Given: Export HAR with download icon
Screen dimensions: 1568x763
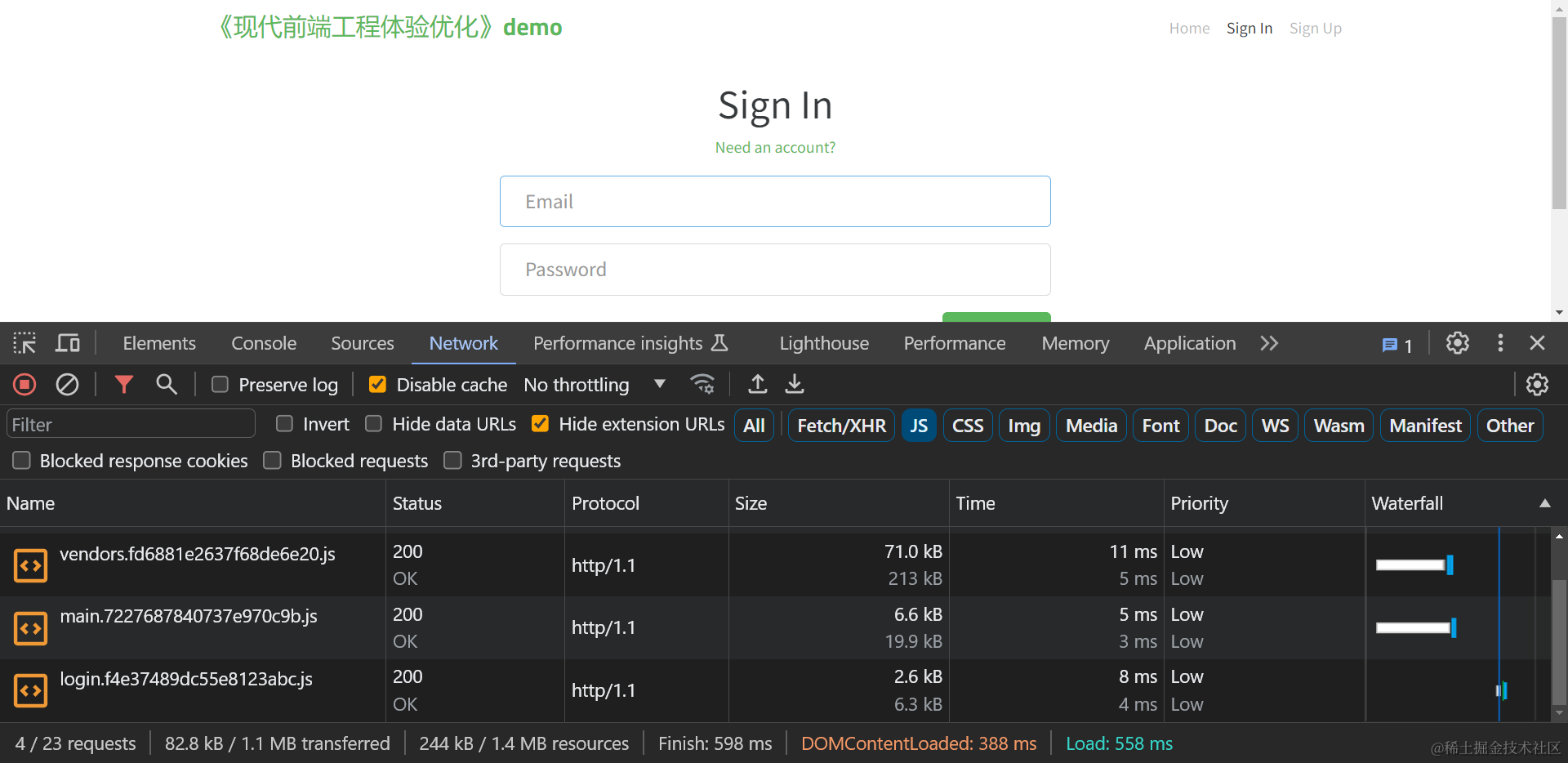Looking at the screenshot, I should pyautogui.click(x=795, y=384).
